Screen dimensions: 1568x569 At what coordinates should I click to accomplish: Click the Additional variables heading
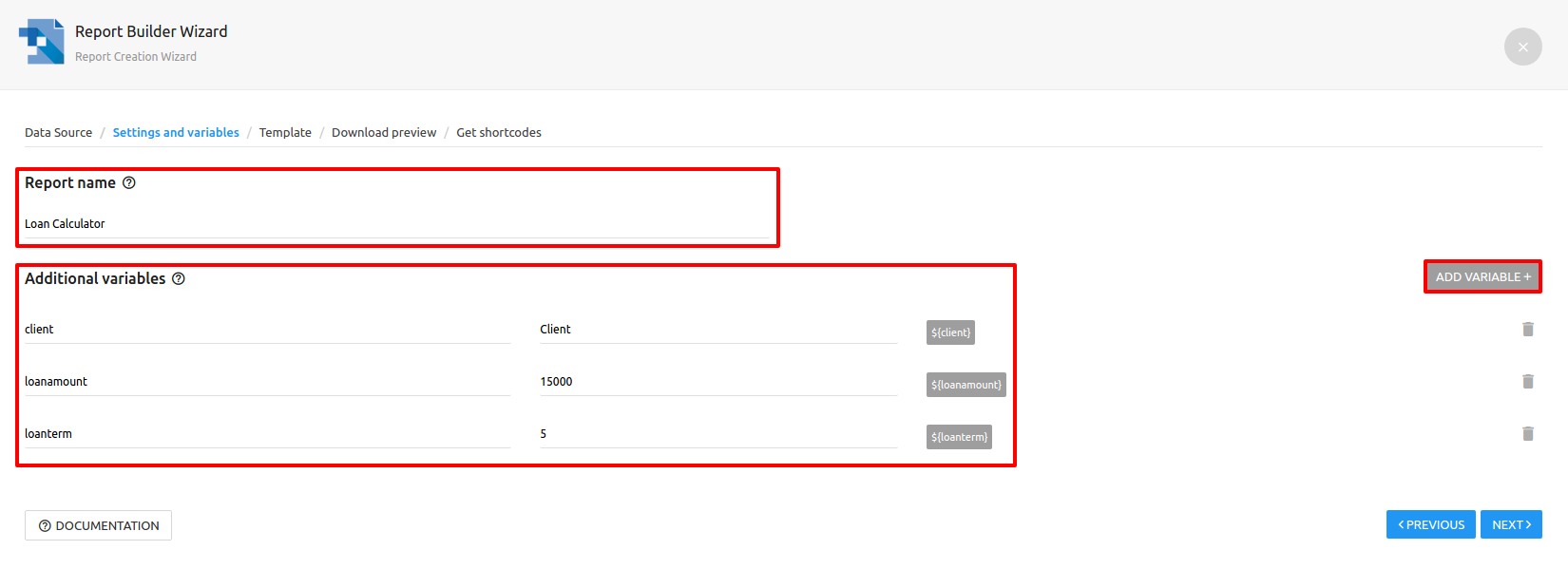(95, 278)
